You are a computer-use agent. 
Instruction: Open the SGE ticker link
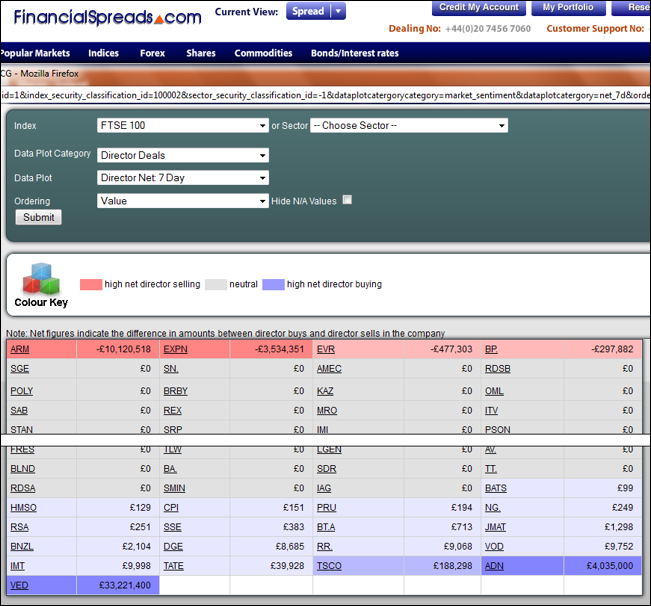(20, 369)
